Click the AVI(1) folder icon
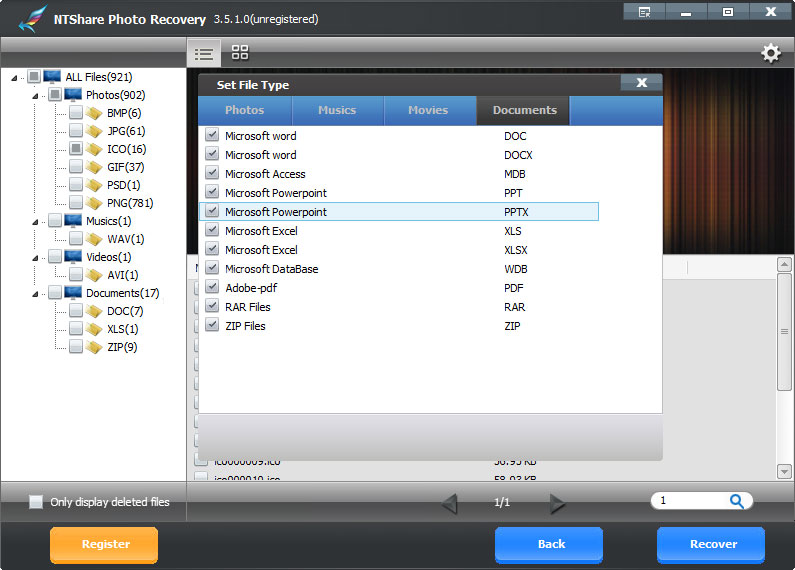The image size is (795, 570). [94, 275]
